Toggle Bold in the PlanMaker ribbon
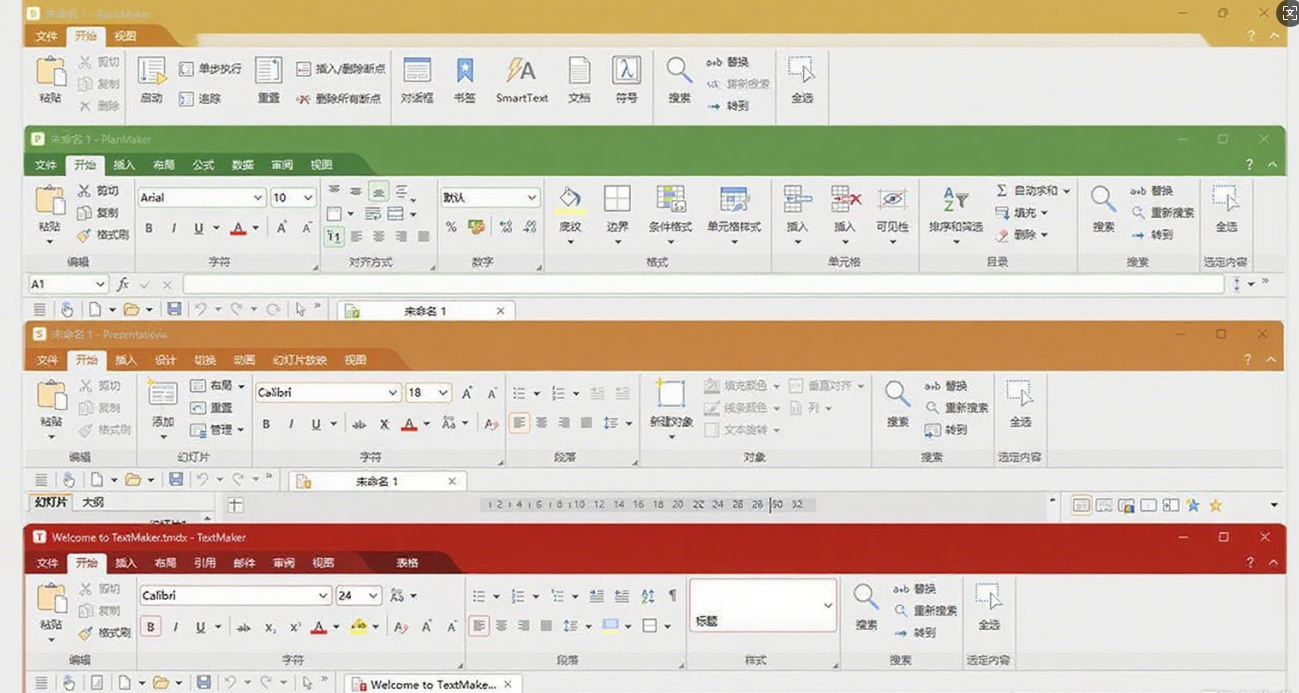This screenshot has height=693, width=1299. [149, 228]
